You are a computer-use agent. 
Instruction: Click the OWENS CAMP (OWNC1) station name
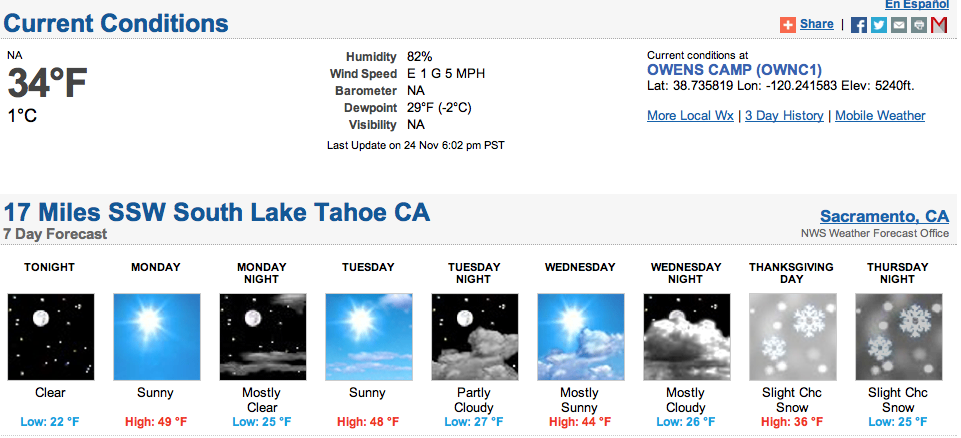(x=734, y=70)
